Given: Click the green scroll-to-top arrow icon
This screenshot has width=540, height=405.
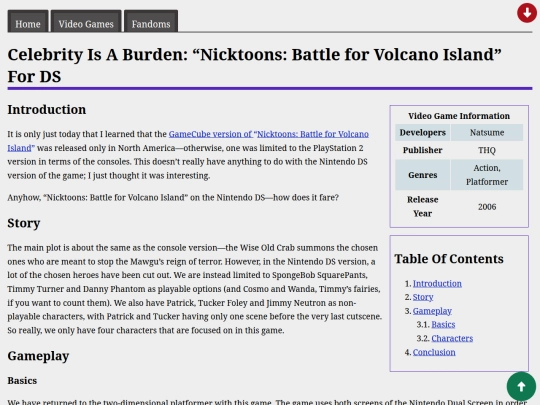Looking at the screenshot, I should tap(521, 386).
